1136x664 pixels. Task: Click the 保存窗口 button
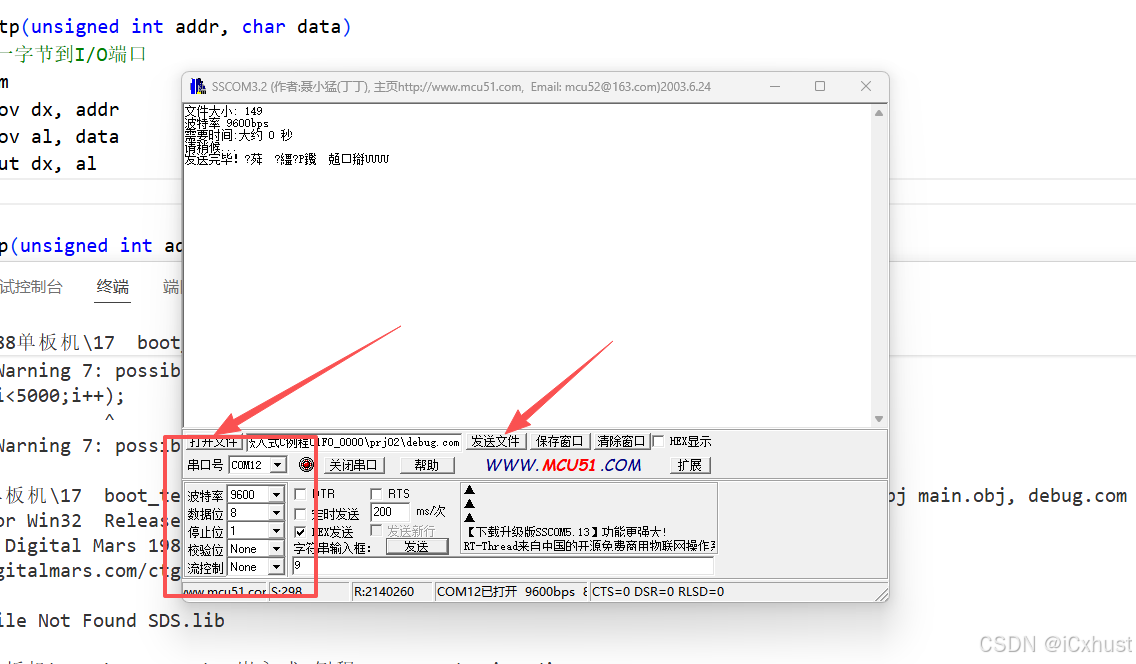click(x=559, y=442)
